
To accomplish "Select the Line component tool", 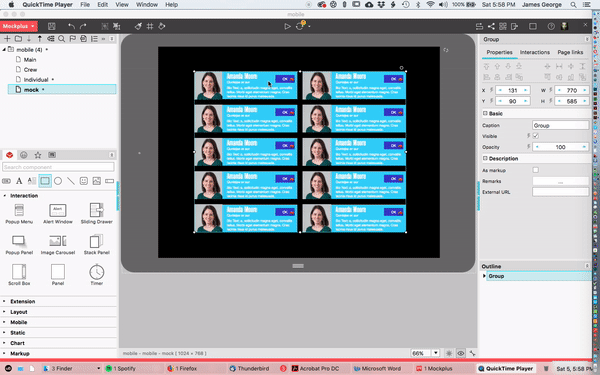I will click(71, 181).
